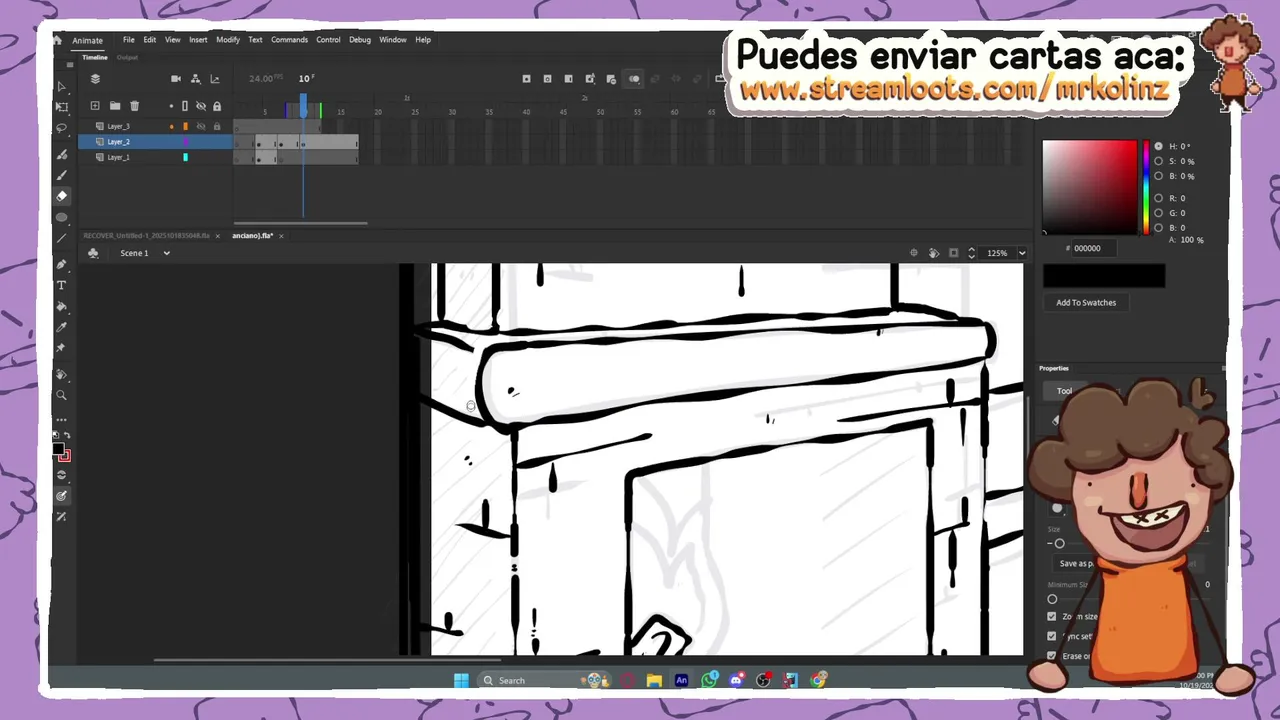
Task: Click the hue spectrum slider bar
Action: pyautogui.click(x=1146, y=187)
